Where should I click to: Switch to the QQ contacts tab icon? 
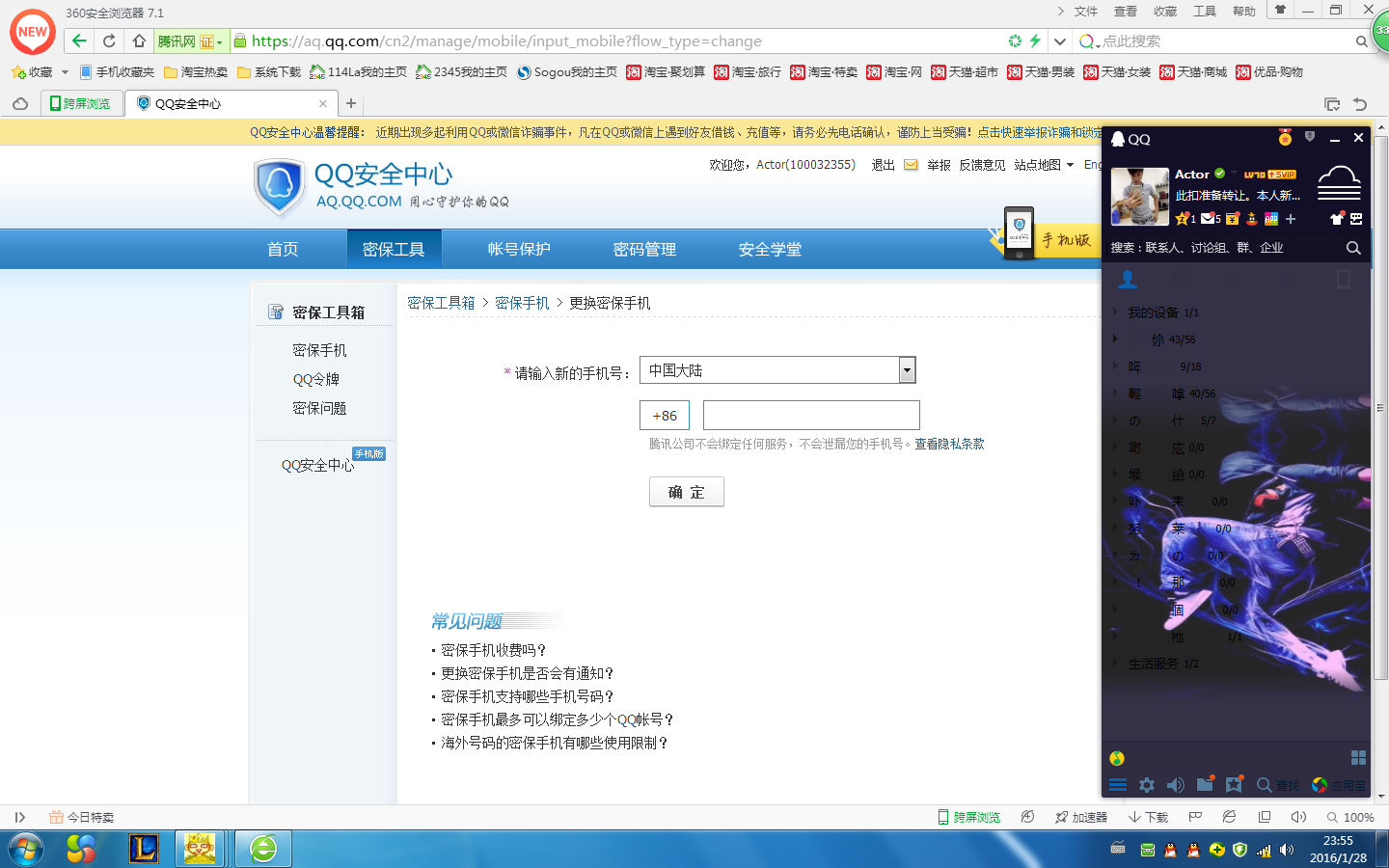[x=1128, y=280]
